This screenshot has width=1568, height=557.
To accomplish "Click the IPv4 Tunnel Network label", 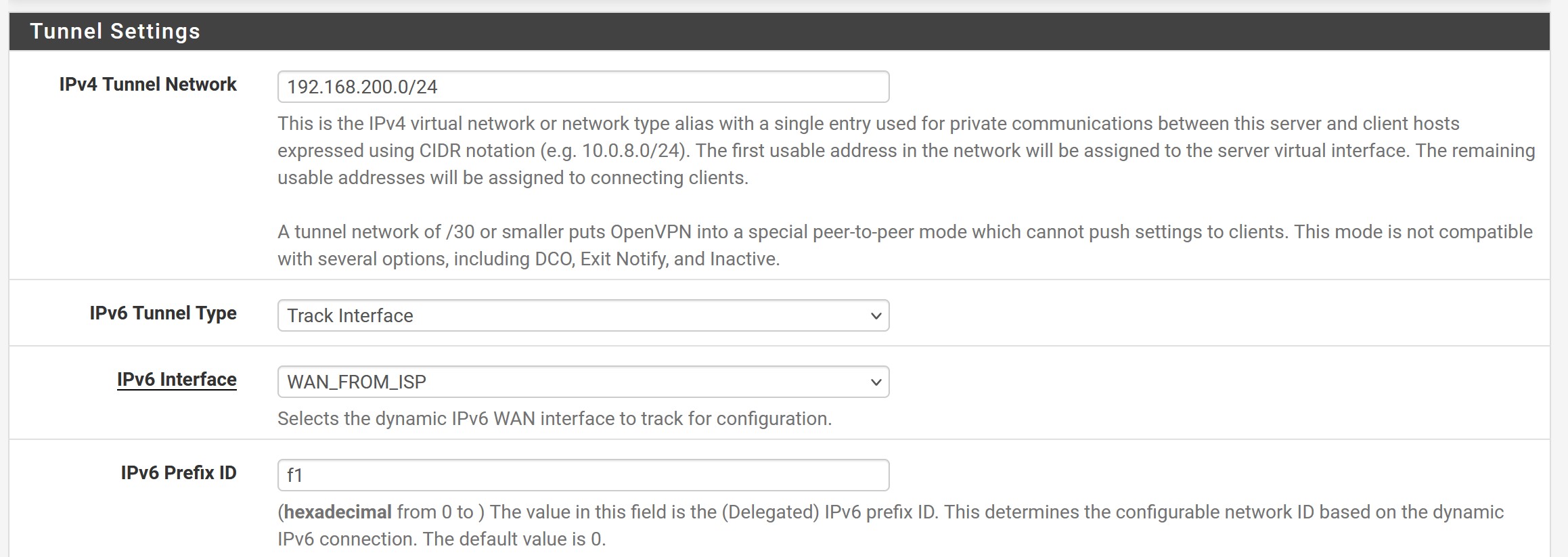I will (148, 85).
